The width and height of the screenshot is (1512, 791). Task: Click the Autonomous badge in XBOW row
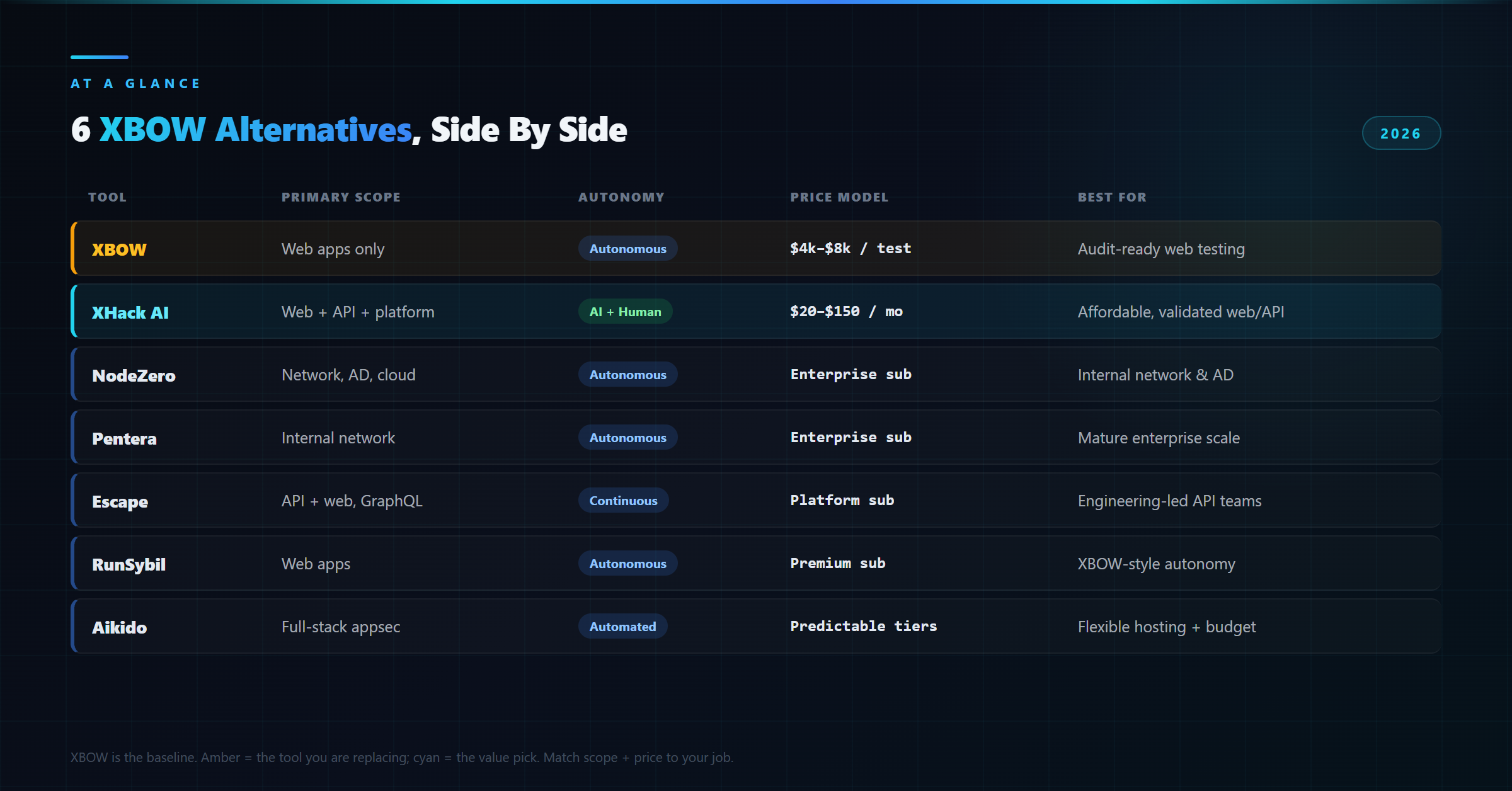pyautogui.click(x=627, y=249)
